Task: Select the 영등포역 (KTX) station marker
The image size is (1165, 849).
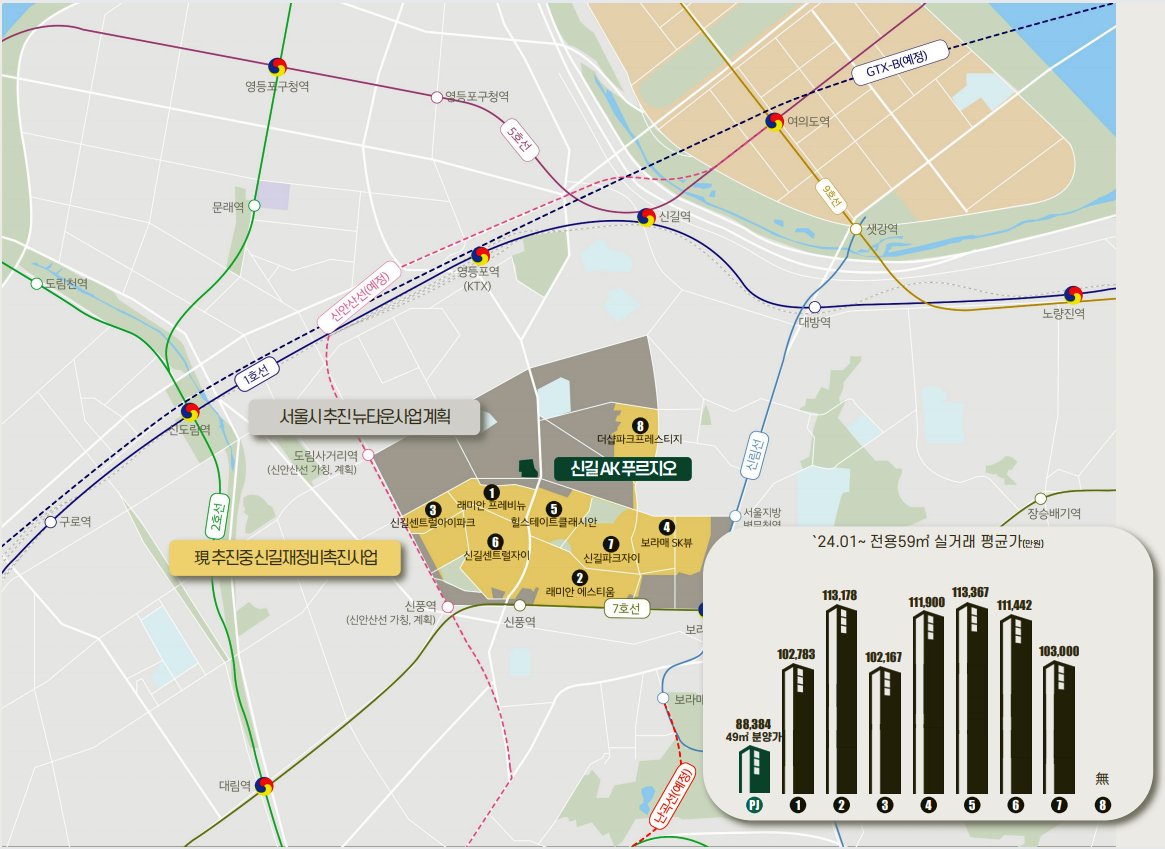Action: (x=481, y=254)
